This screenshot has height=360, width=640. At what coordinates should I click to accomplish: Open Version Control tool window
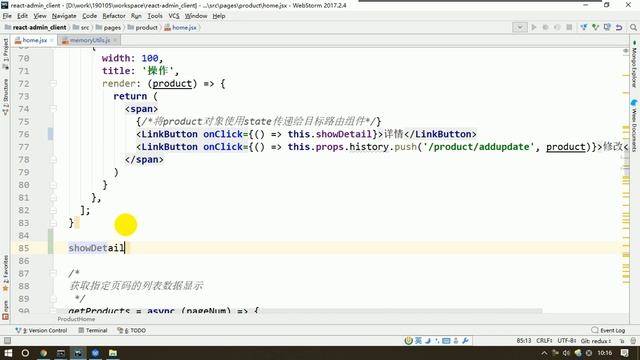click(x=41, y=330)
